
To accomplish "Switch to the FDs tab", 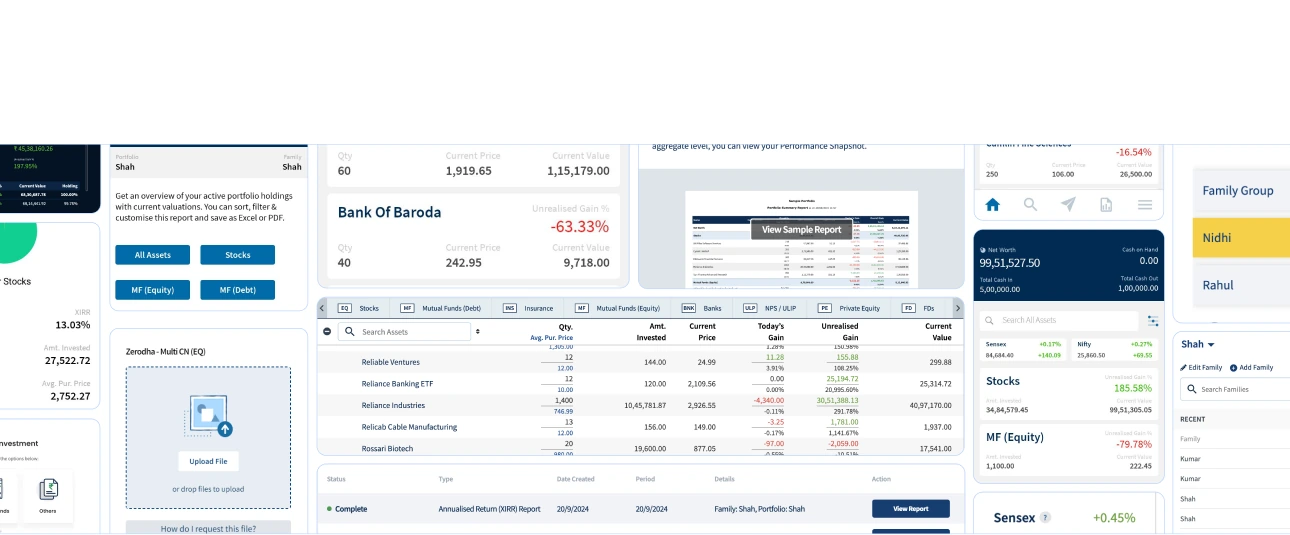I will point(918,309).
